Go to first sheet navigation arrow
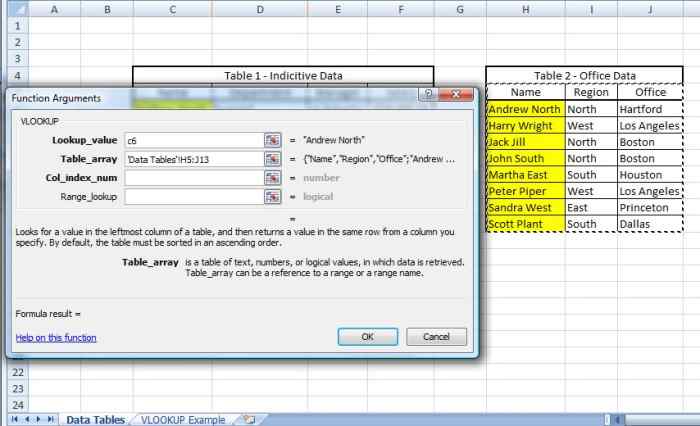This screenshot has height=426, width=700. point(15,419)
